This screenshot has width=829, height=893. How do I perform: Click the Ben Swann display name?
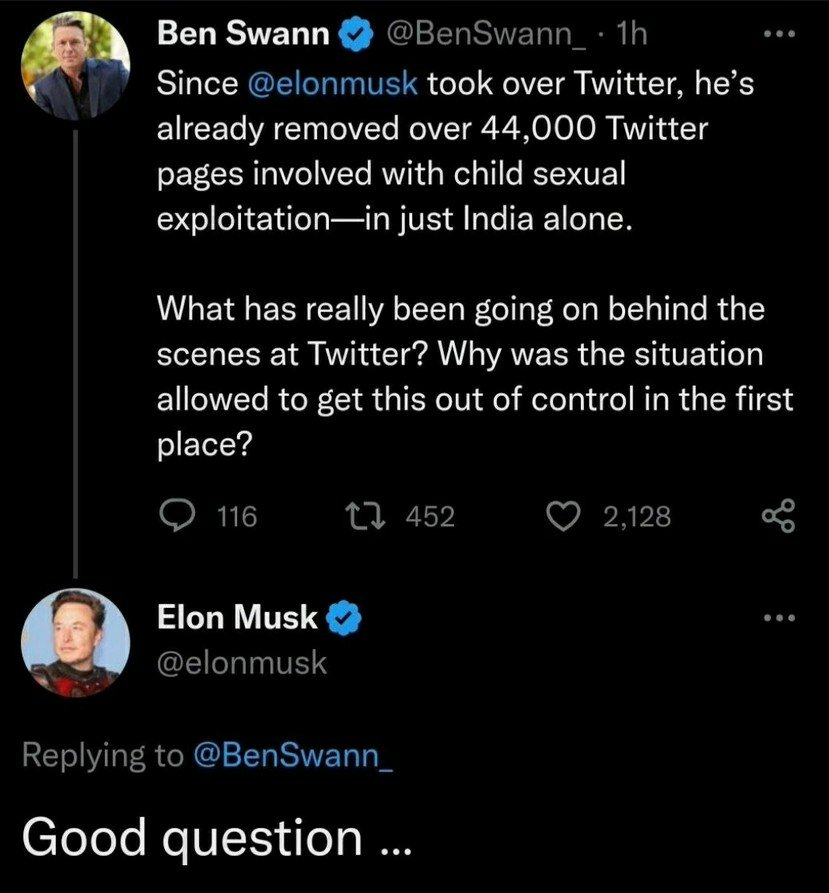tap(243, 35)
